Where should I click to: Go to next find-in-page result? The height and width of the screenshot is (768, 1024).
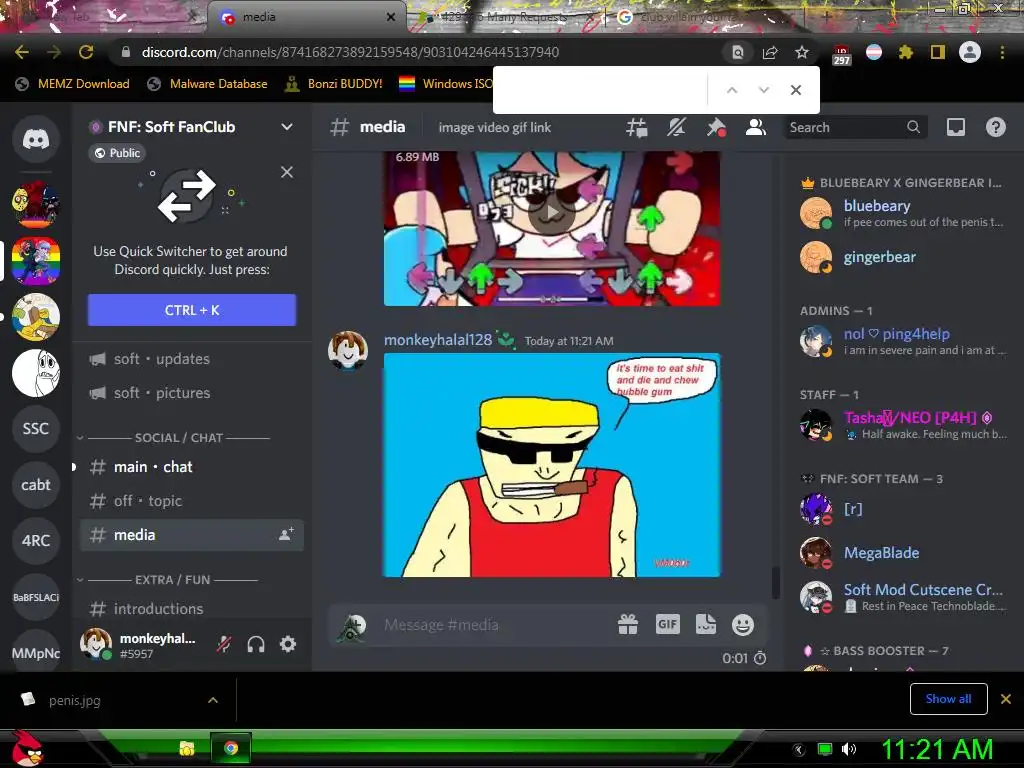tap(763, 90)
